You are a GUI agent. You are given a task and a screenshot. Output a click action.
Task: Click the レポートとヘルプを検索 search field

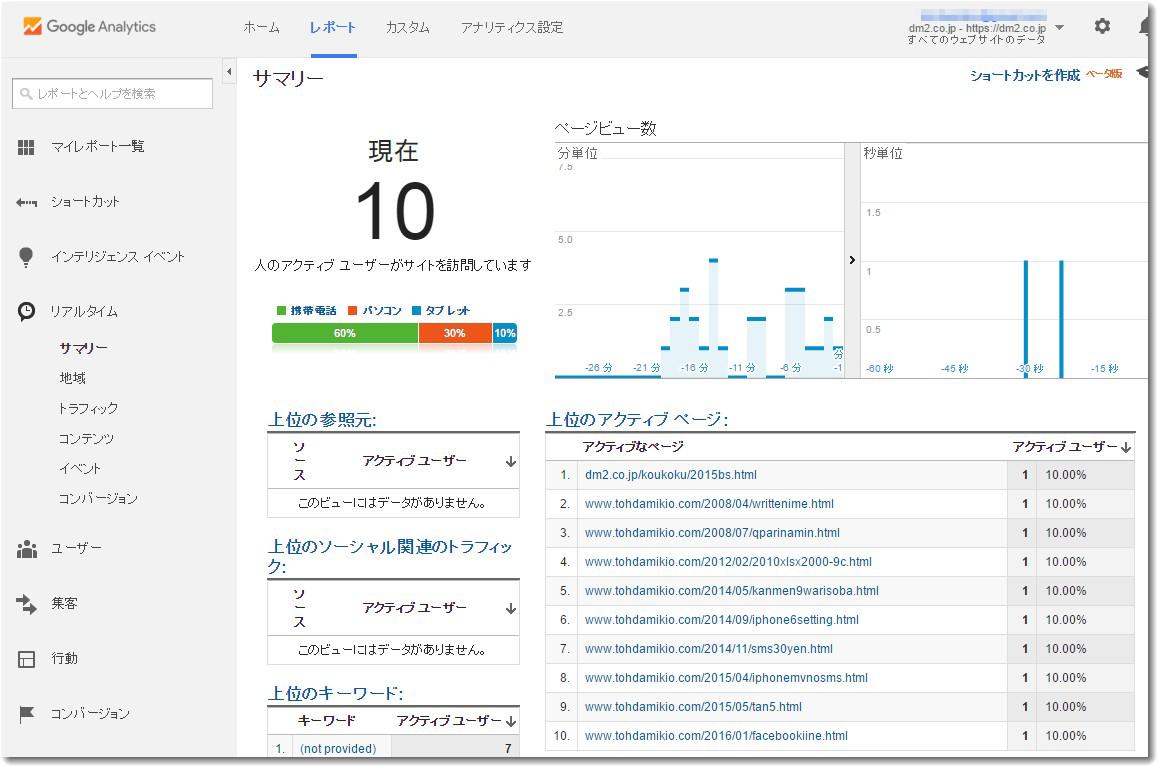(112, 94)
